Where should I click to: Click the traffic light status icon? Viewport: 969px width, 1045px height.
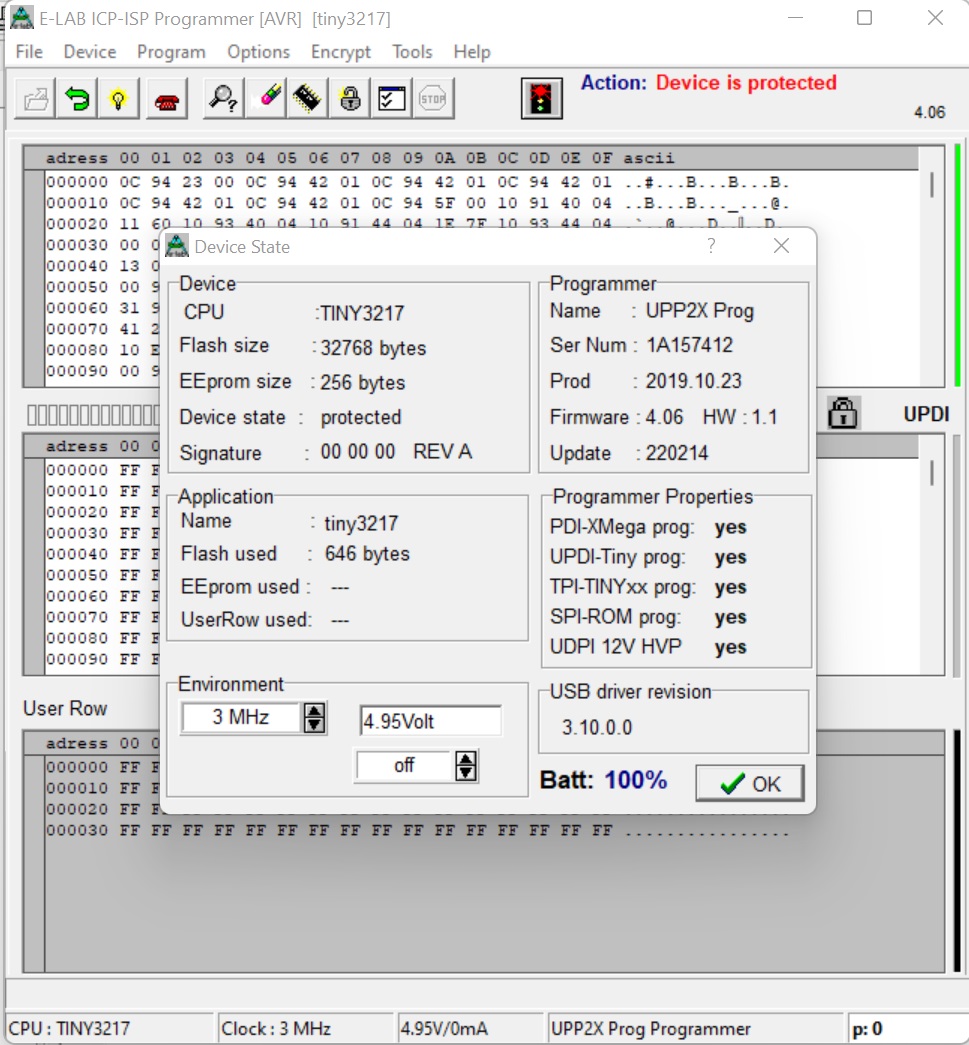point(541,99)
